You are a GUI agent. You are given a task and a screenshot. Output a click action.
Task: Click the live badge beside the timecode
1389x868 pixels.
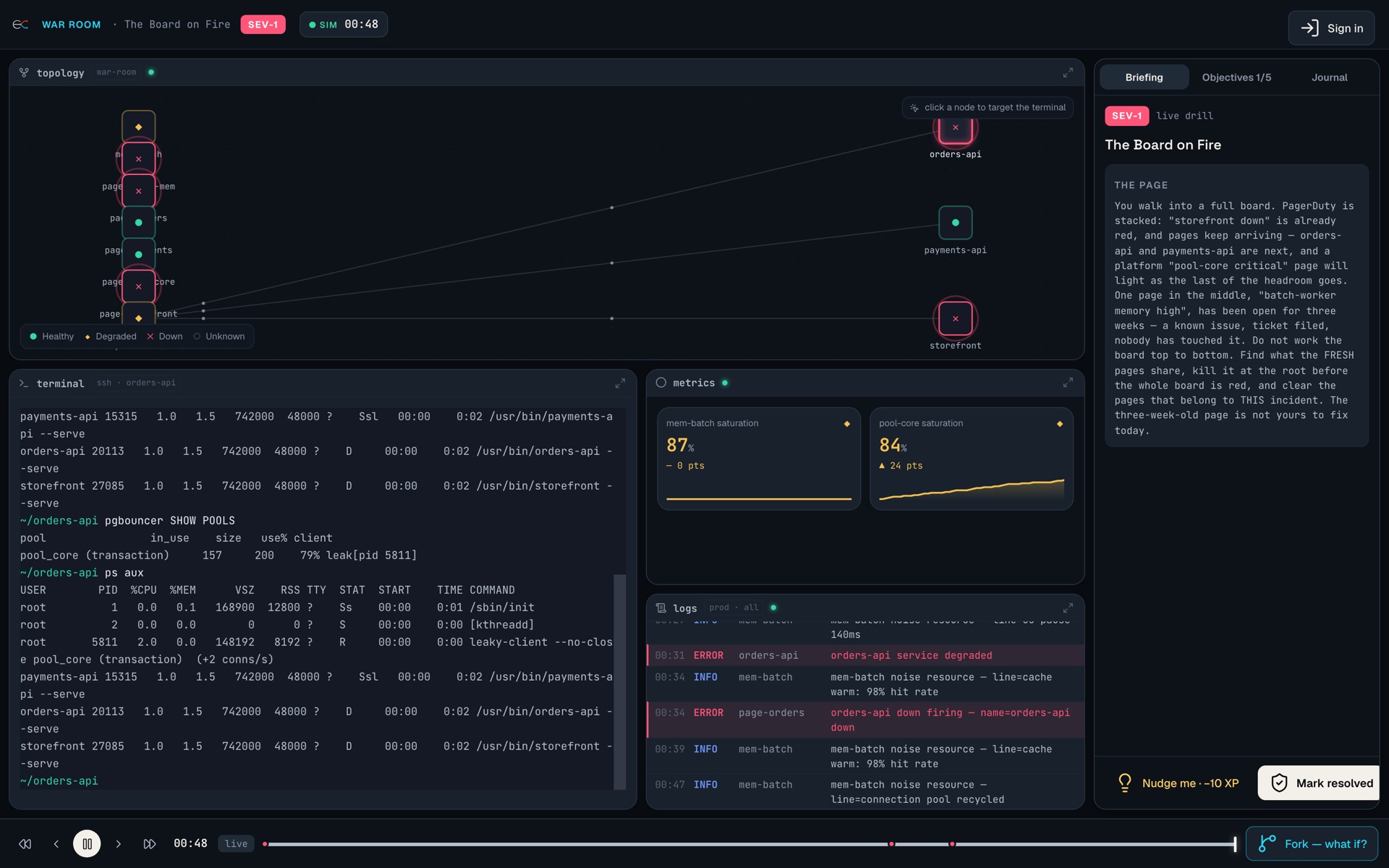click(236, 843)
